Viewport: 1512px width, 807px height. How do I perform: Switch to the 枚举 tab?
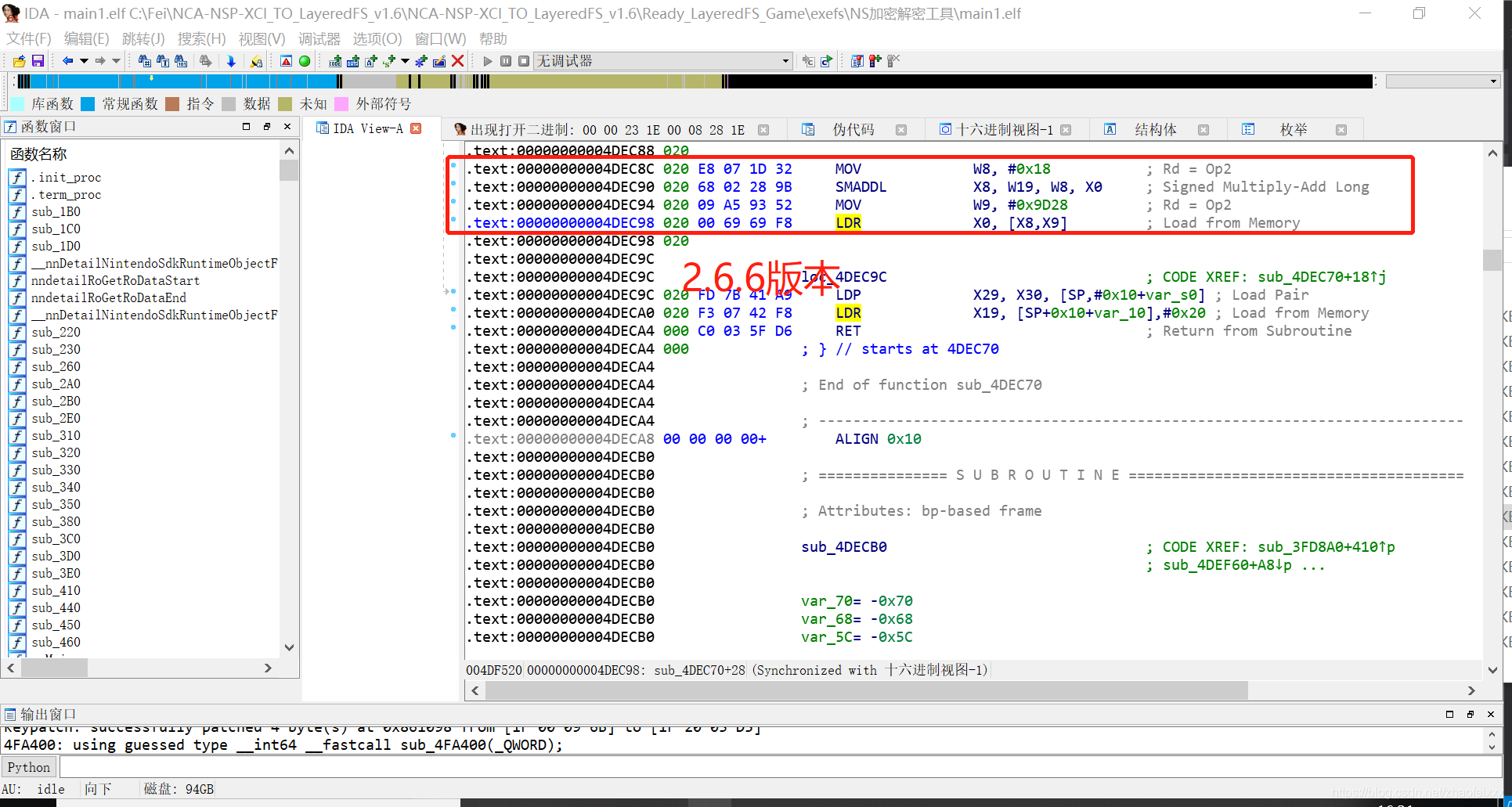[x=1294, y=130]
